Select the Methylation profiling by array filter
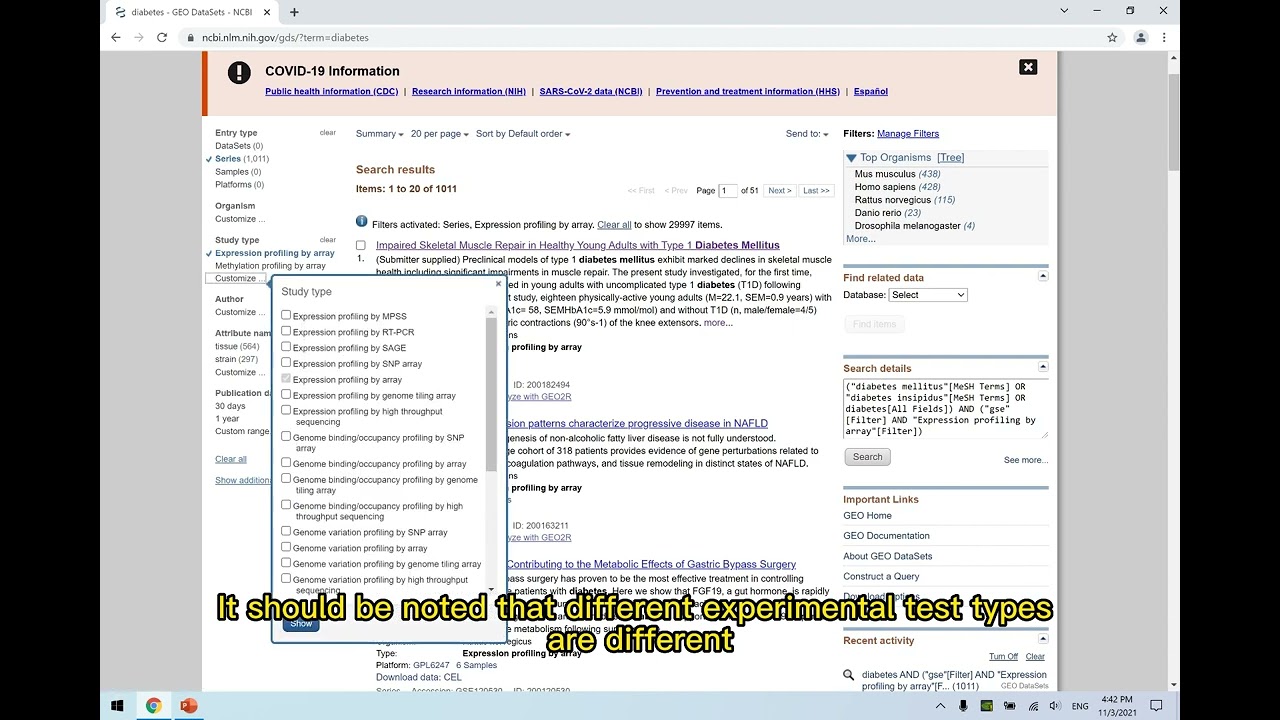The width and height of the screenshot is (1280, 720). (x=270, y=266)
